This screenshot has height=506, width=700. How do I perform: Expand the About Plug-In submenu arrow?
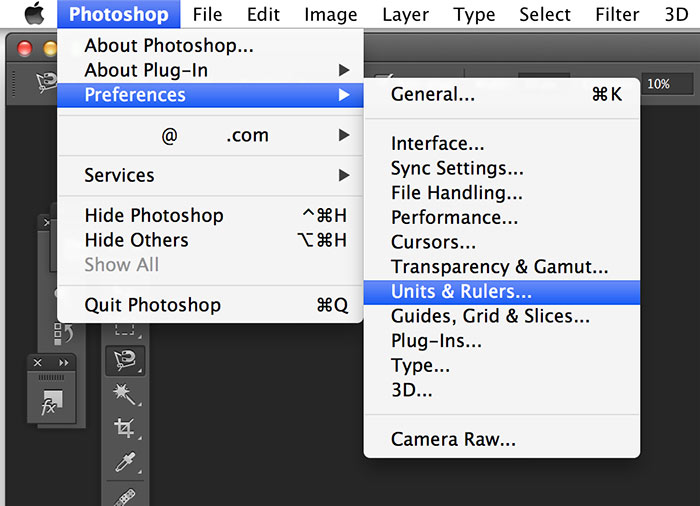(344, 70)
